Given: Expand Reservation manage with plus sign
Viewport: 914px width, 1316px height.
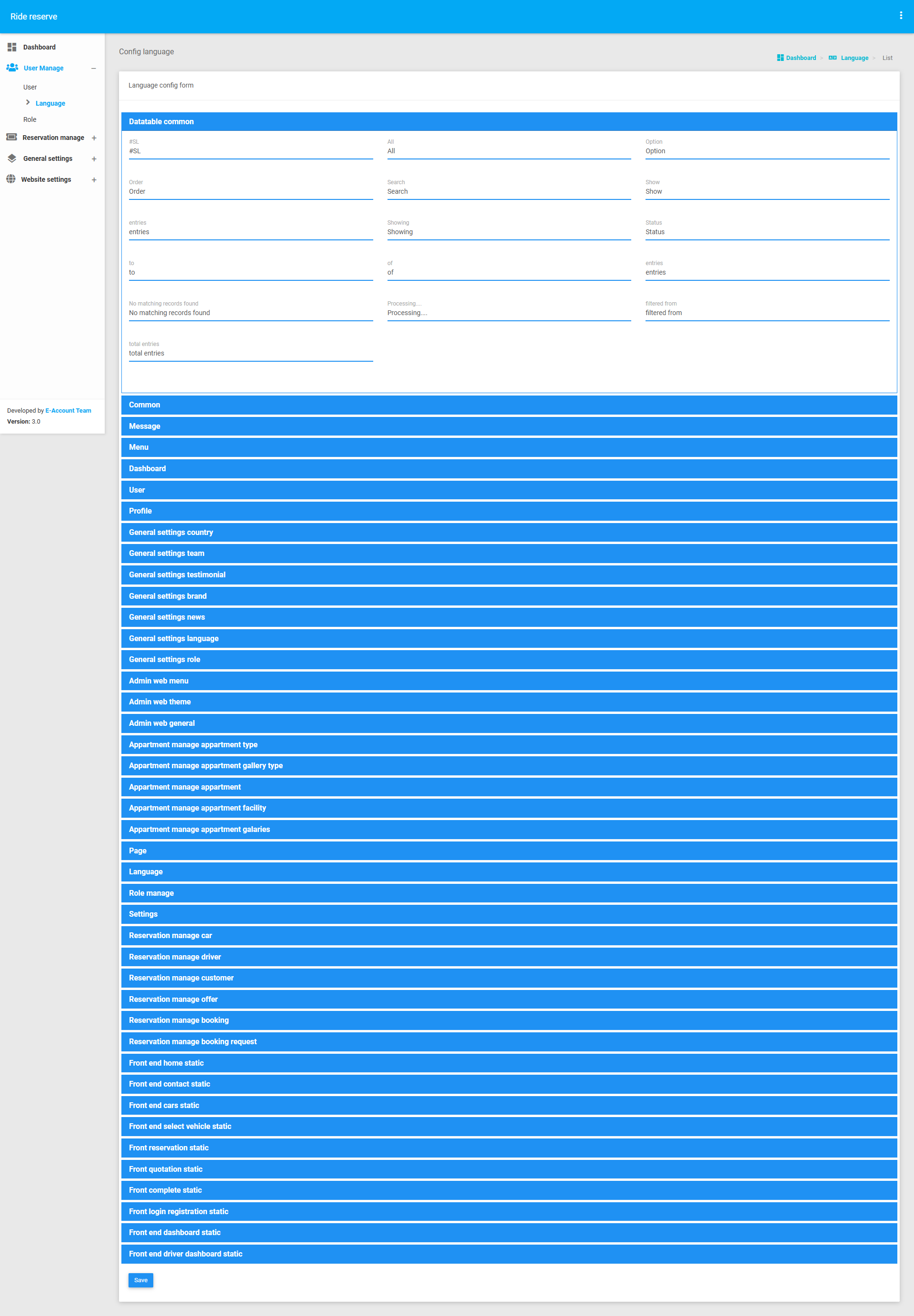Looking at the screenshot, I should click(x=94, y=138).
